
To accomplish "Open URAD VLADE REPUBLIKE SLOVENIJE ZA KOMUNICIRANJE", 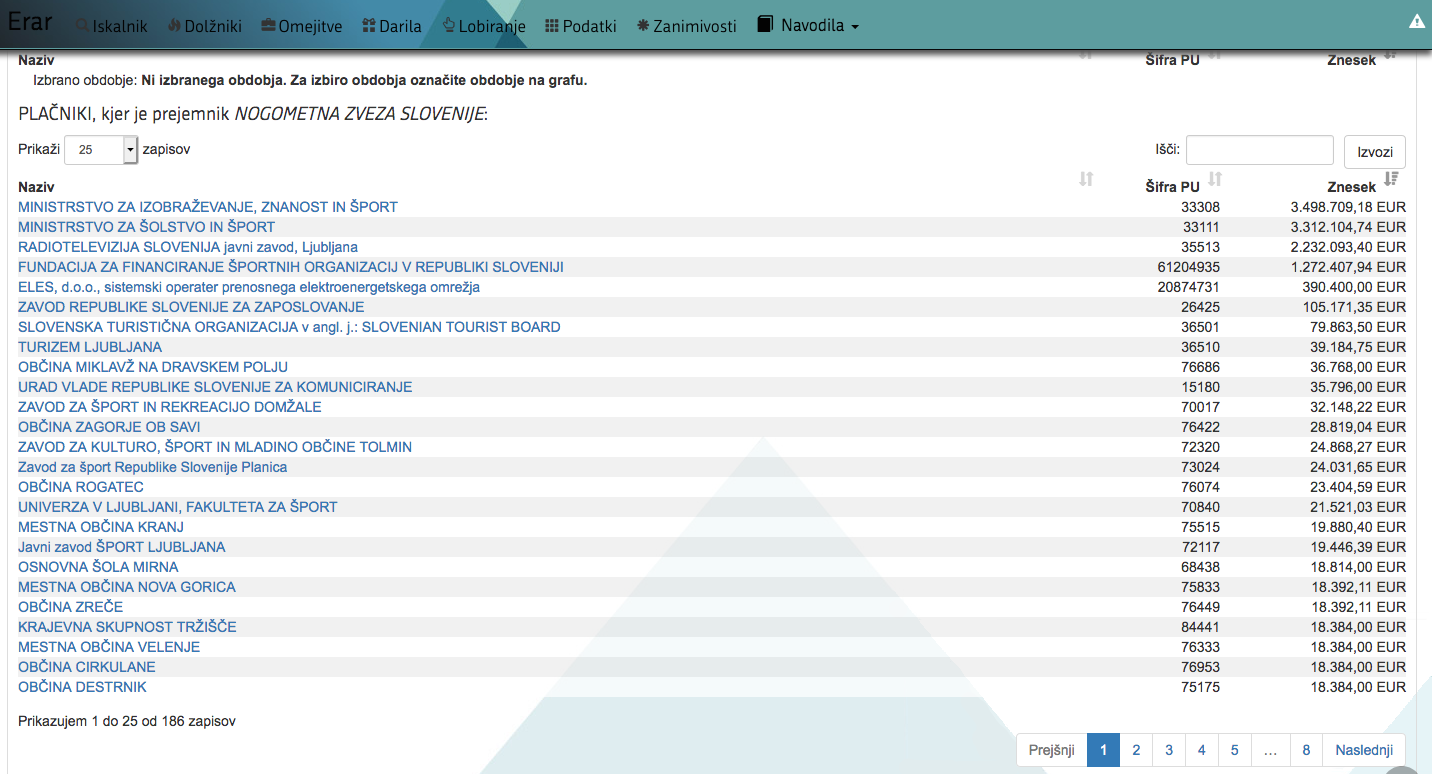I will pos(215,387).
